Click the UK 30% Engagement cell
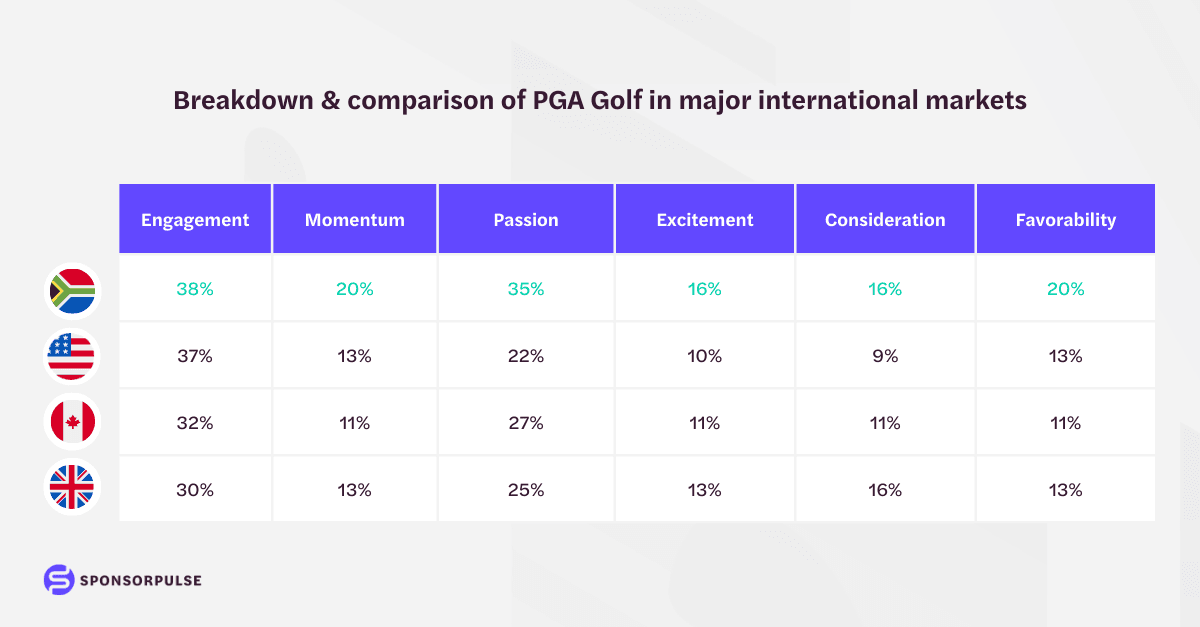The height and width of the screenshot is (627, 1200). [x=195, y=490]
